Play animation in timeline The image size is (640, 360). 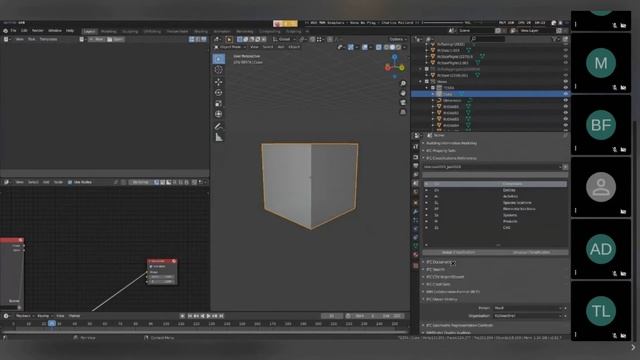click(209, 316)
